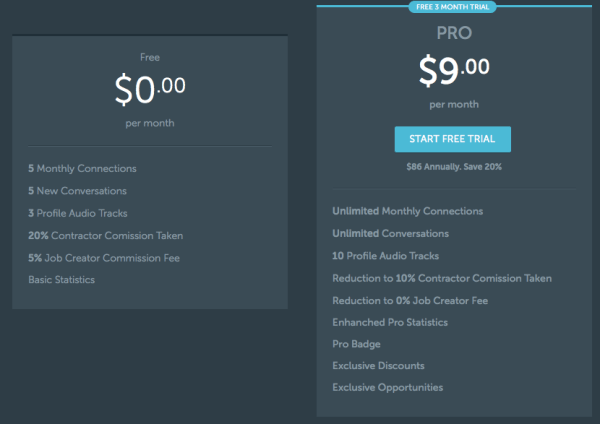Image resolution: width=600 pixels, height=424 pixels.
Task: Select the Pro Badge feature
Action: [x=355, y=344]
